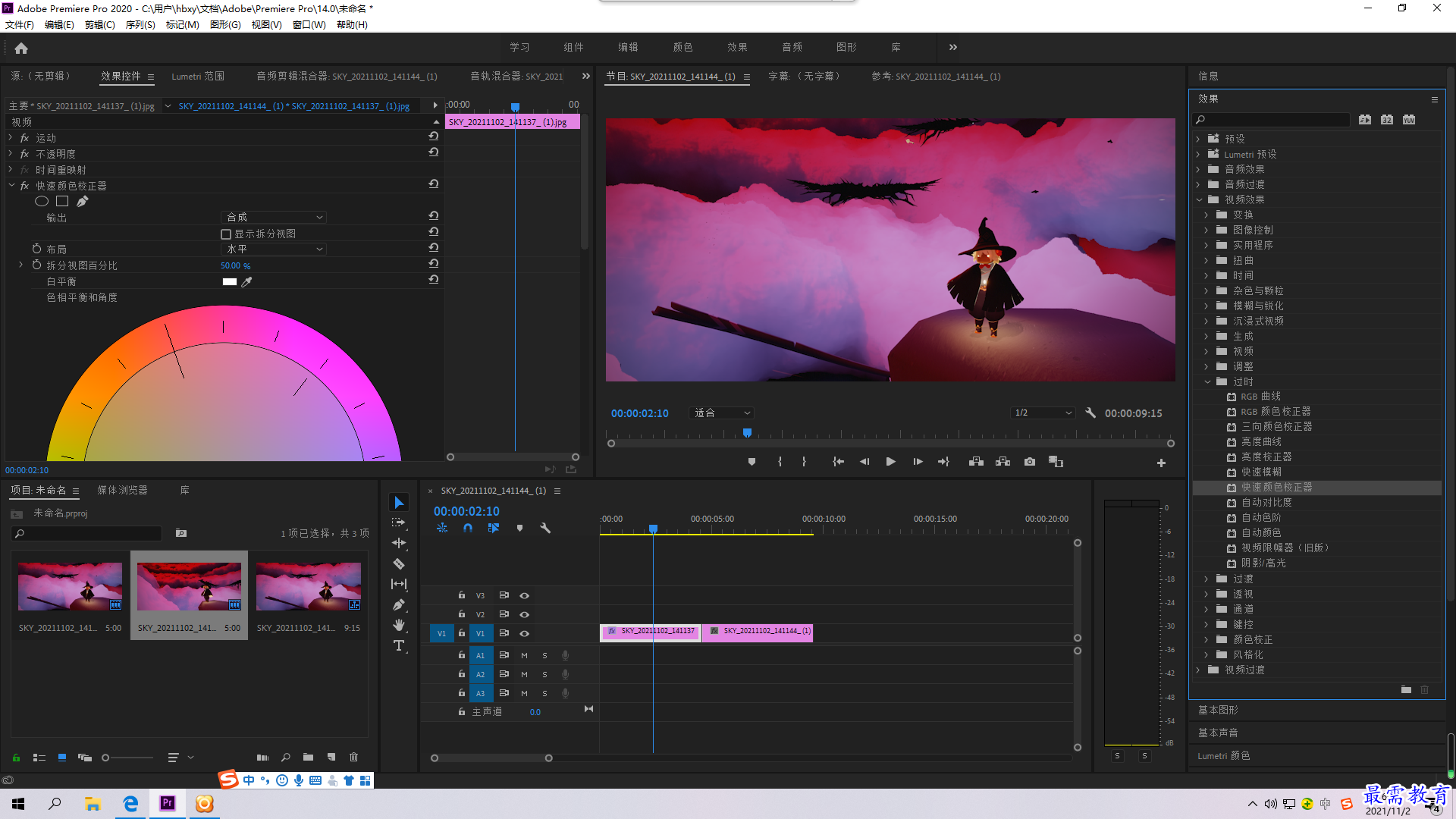Screen dimensions: 1456x819
Task: Open the layout dropdown set to horizontal
Action: [x=274, y=249]
